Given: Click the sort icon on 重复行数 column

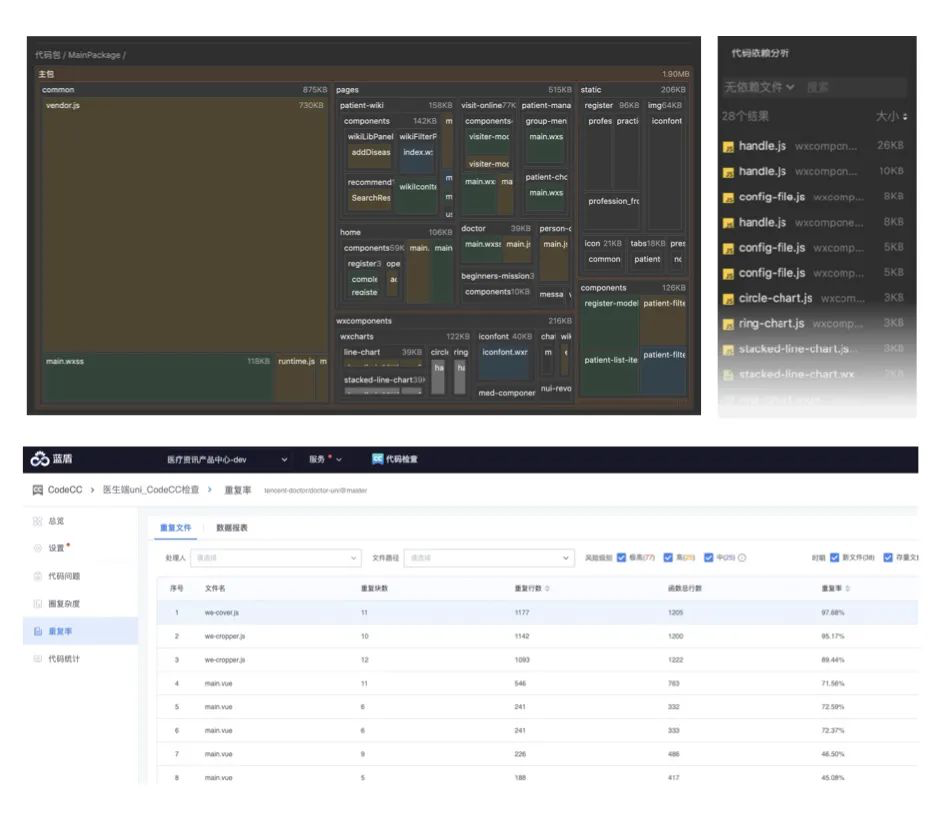Looking at the screenshot, I should (x=547, y=588).
